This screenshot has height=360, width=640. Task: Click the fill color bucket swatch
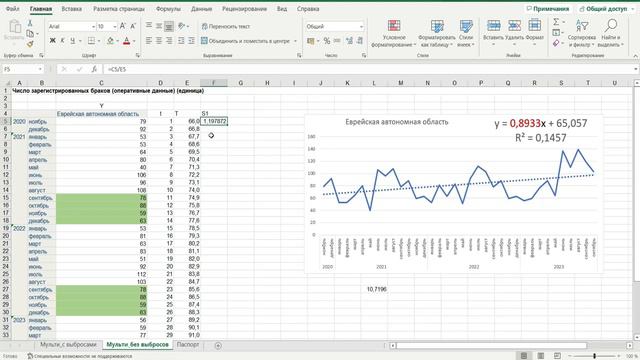[x=110, y=40]
